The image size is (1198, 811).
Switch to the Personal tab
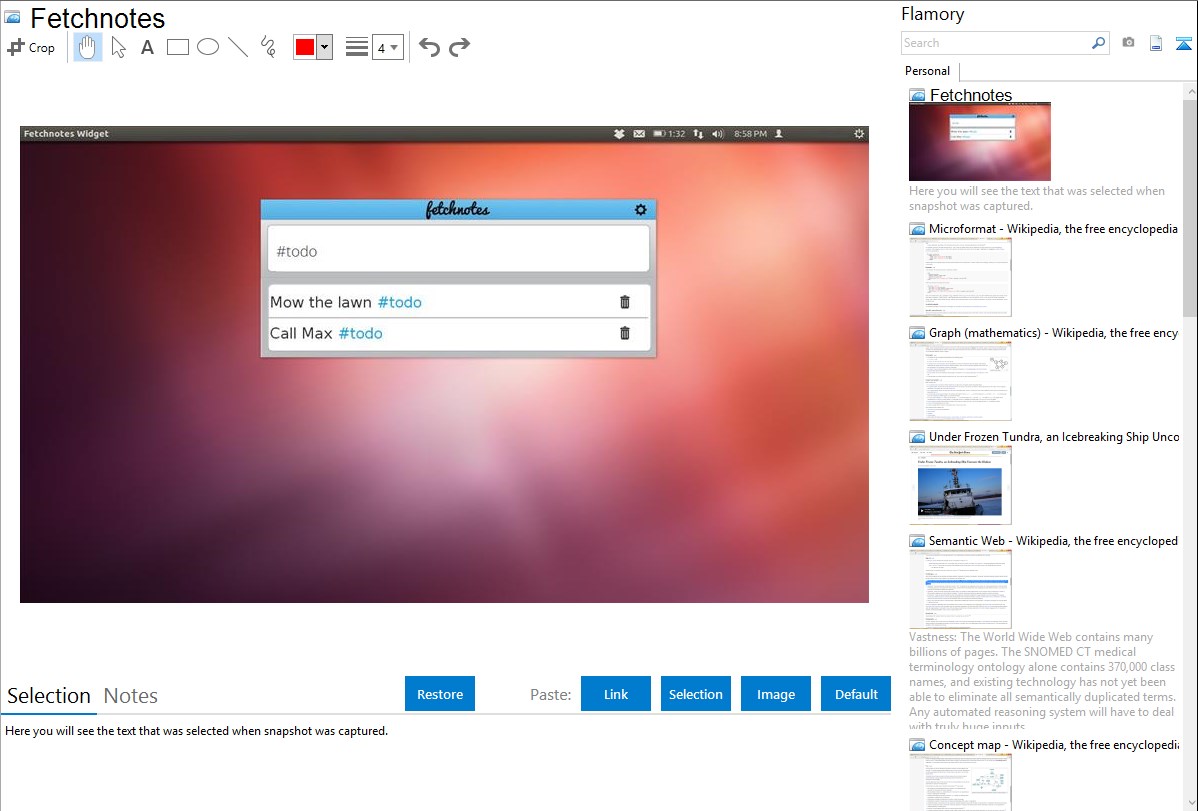click(x=927, y=71)
